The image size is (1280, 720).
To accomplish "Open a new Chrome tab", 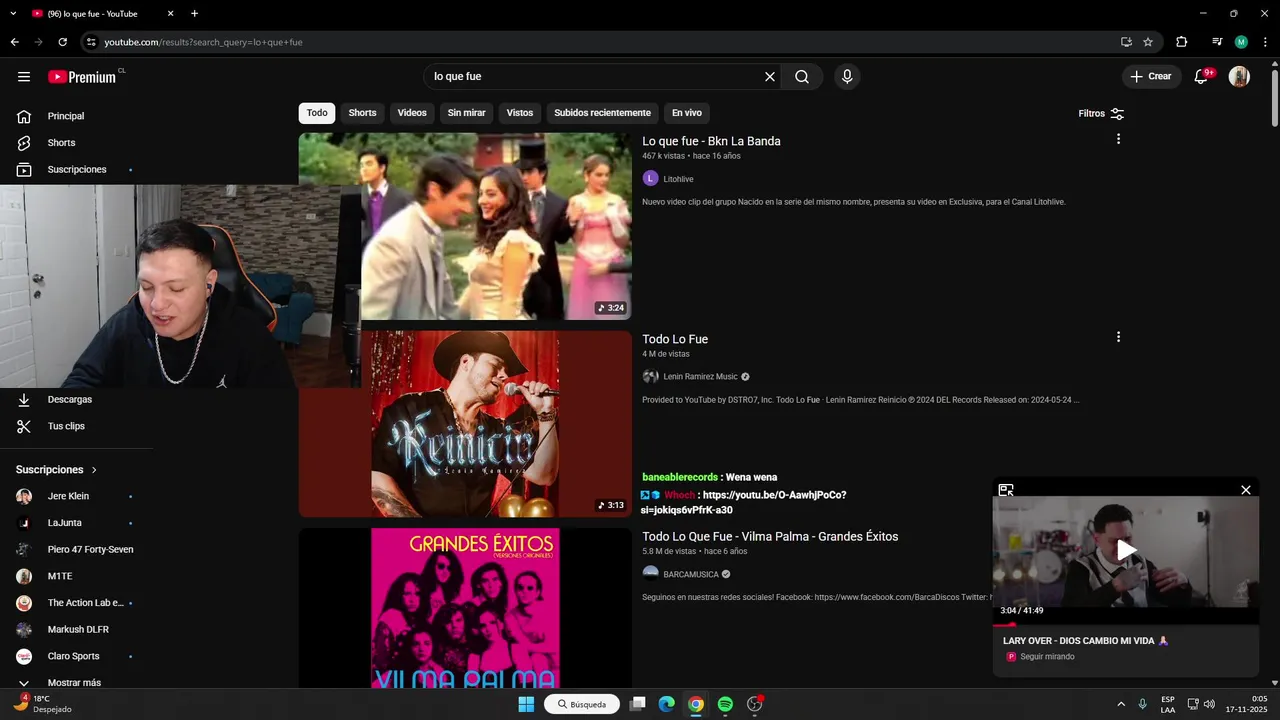I will [194, 14].
